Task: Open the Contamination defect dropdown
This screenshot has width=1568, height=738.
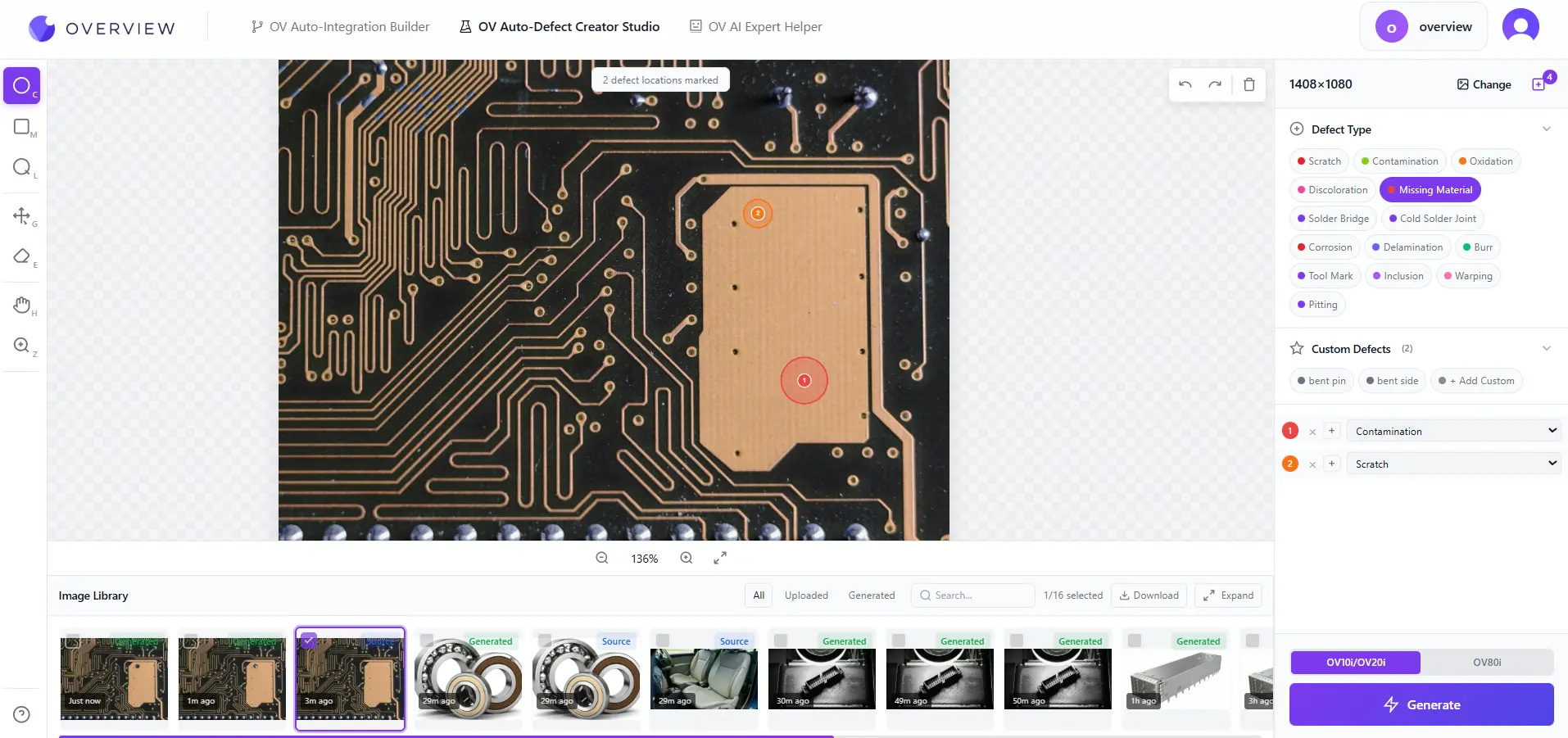Action: 1453,431
